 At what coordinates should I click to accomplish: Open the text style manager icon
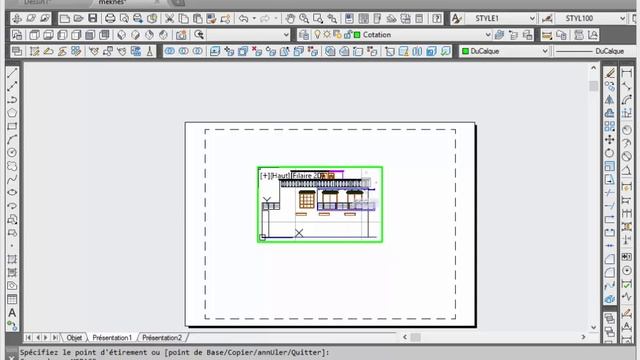click(x=457, y=18)
